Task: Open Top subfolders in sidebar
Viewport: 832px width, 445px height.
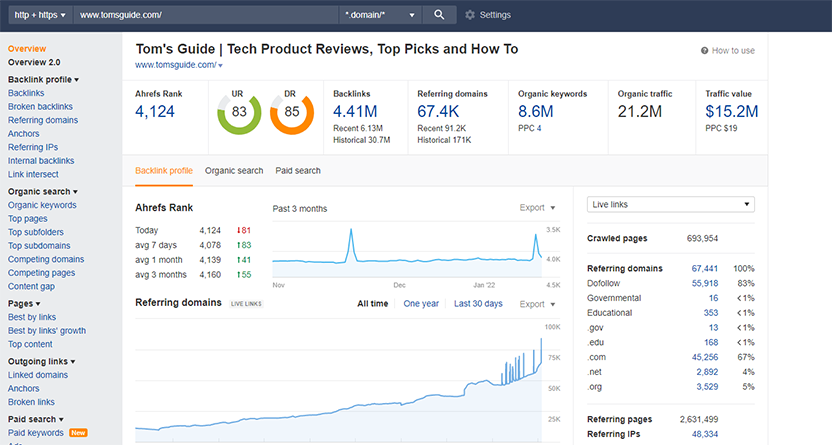Action: (x=36, y=232)
